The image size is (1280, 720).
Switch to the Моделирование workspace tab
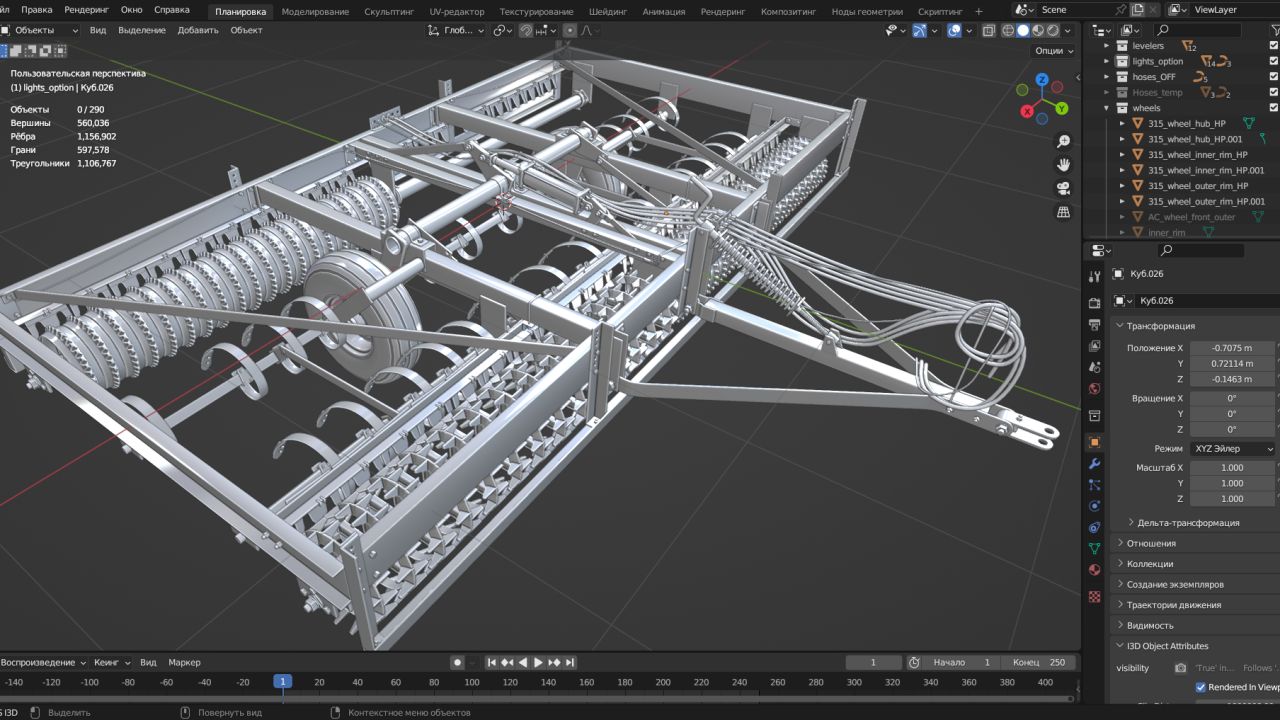tap(315, 11)
